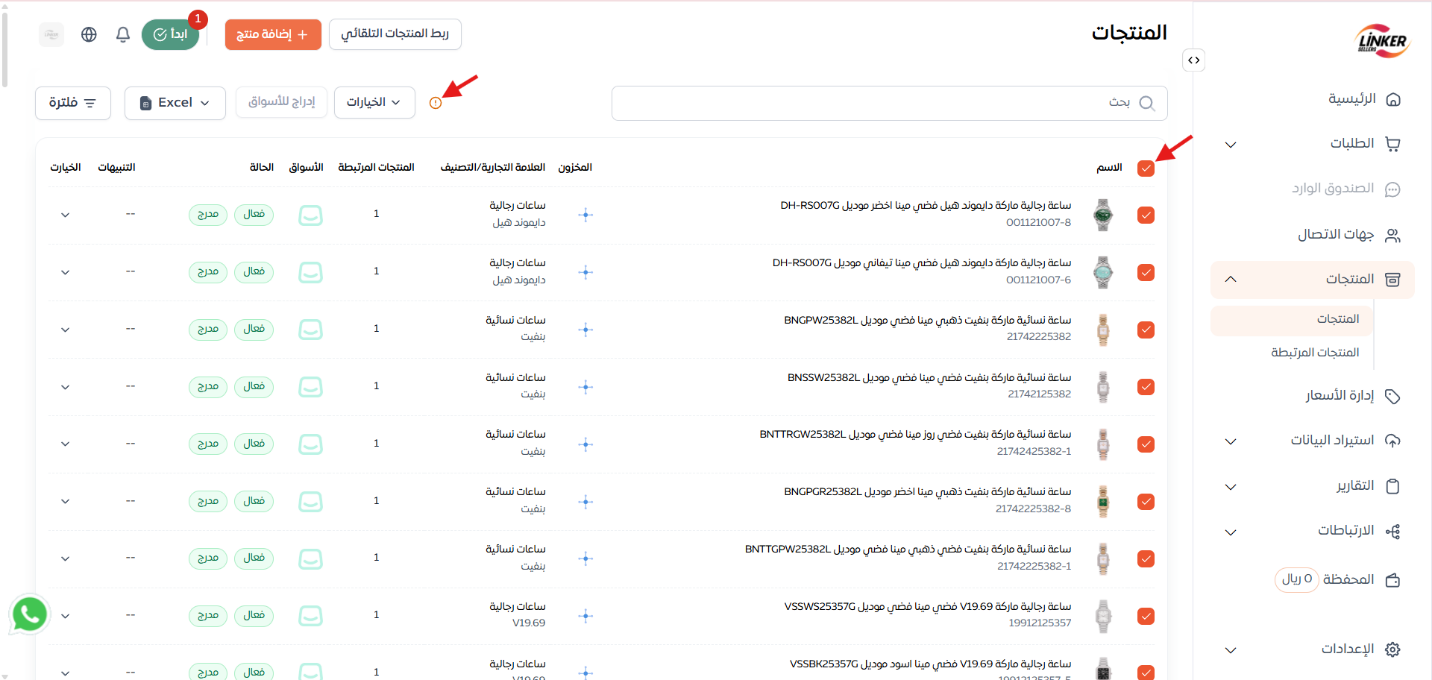Click stock icon for BNTTRGW25382L row

pos(586,443)
